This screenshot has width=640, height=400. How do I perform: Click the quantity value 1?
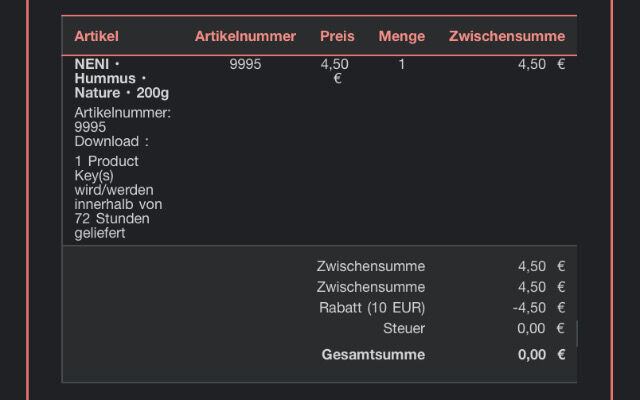(x=402, y=64)
